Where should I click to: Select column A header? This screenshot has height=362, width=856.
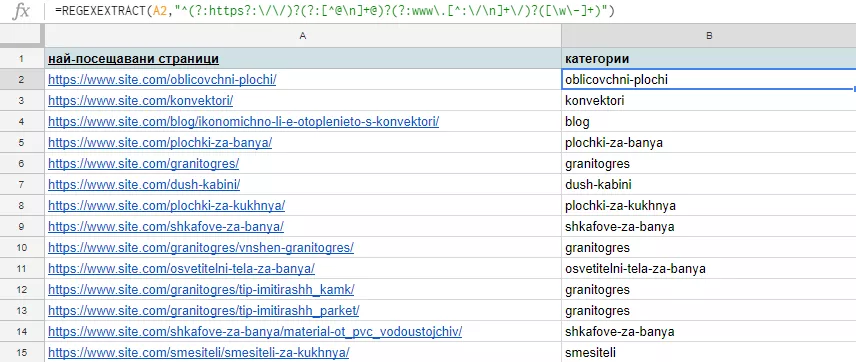[303, 35]
